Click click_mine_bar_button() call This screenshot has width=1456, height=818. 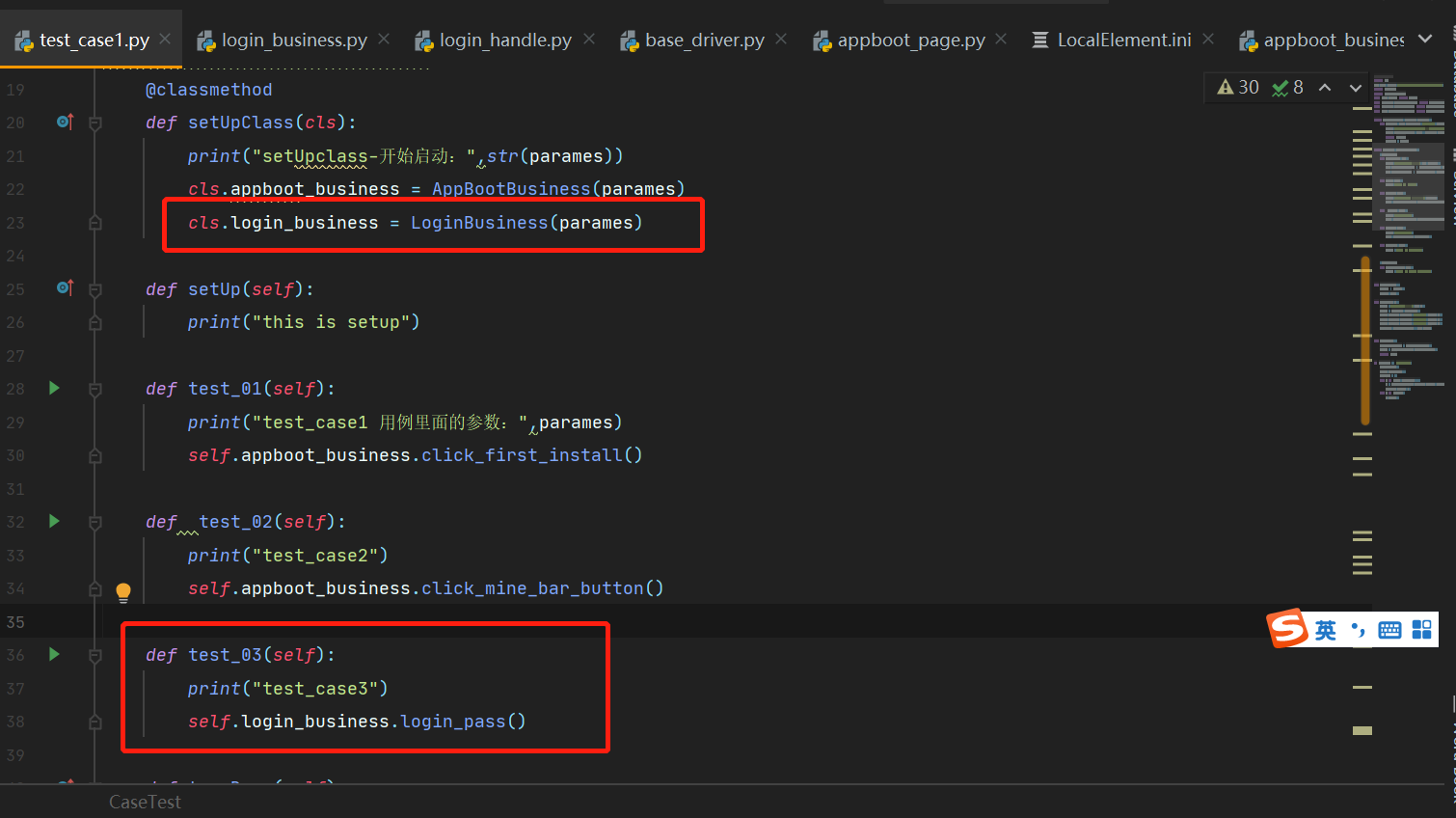point(543,588)
